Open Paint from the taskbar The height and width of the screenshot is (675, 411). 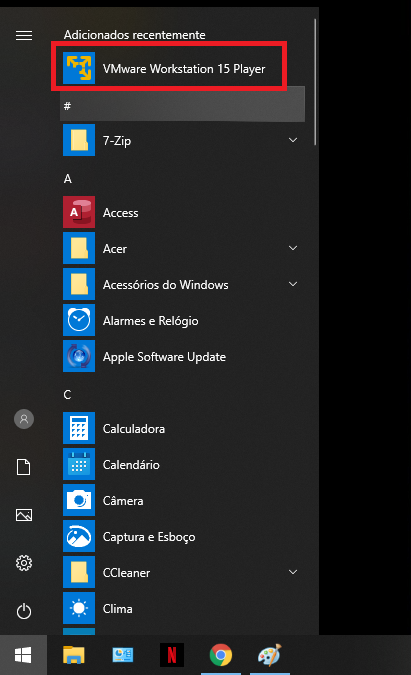pyautogui.click(x=270, y=655)
